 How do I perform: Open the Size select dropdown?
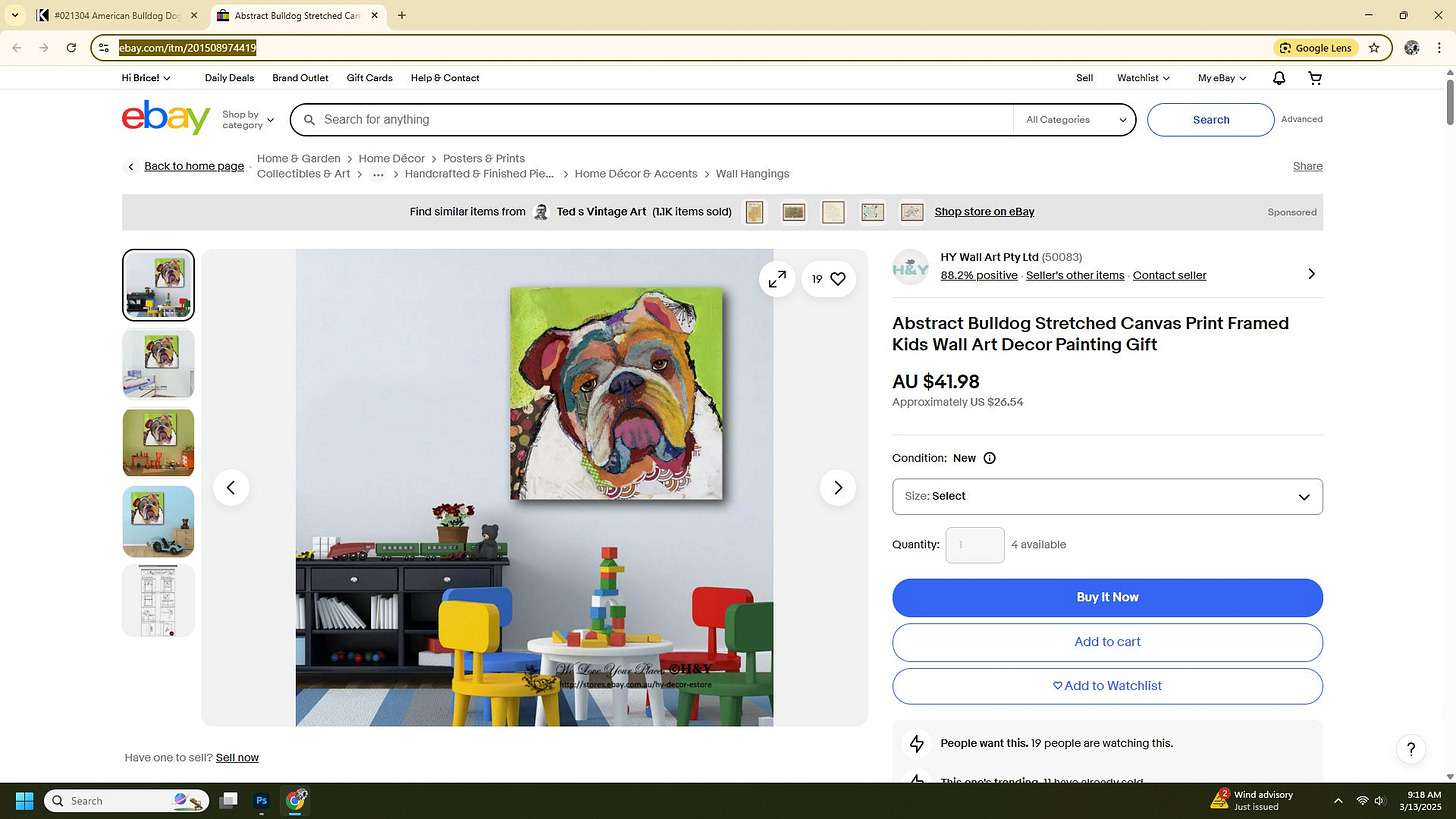click(x=1107, y=497)
